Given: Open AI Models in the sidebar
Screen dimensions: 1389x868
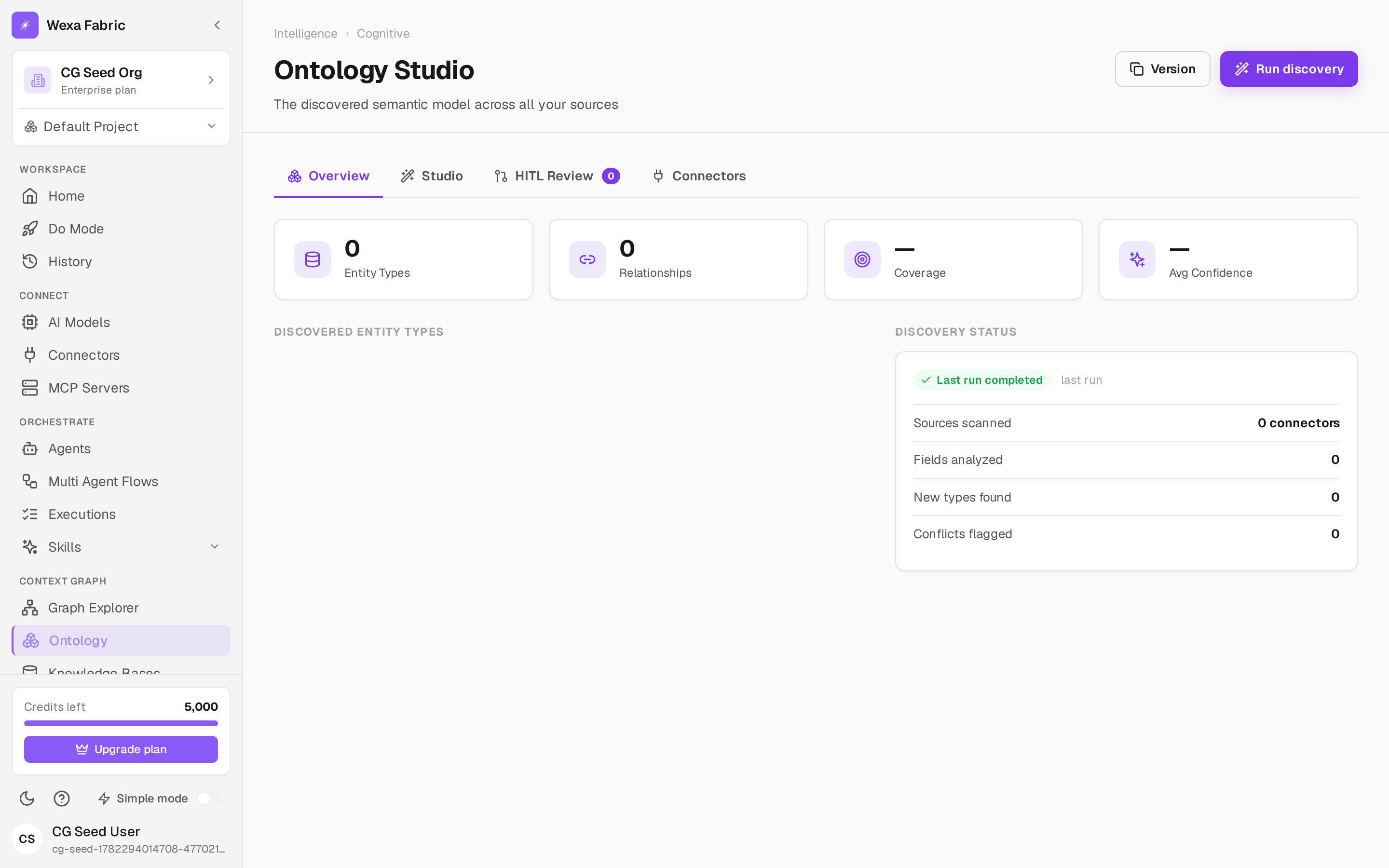Looking at the screenshot, I should coord(121,323).
